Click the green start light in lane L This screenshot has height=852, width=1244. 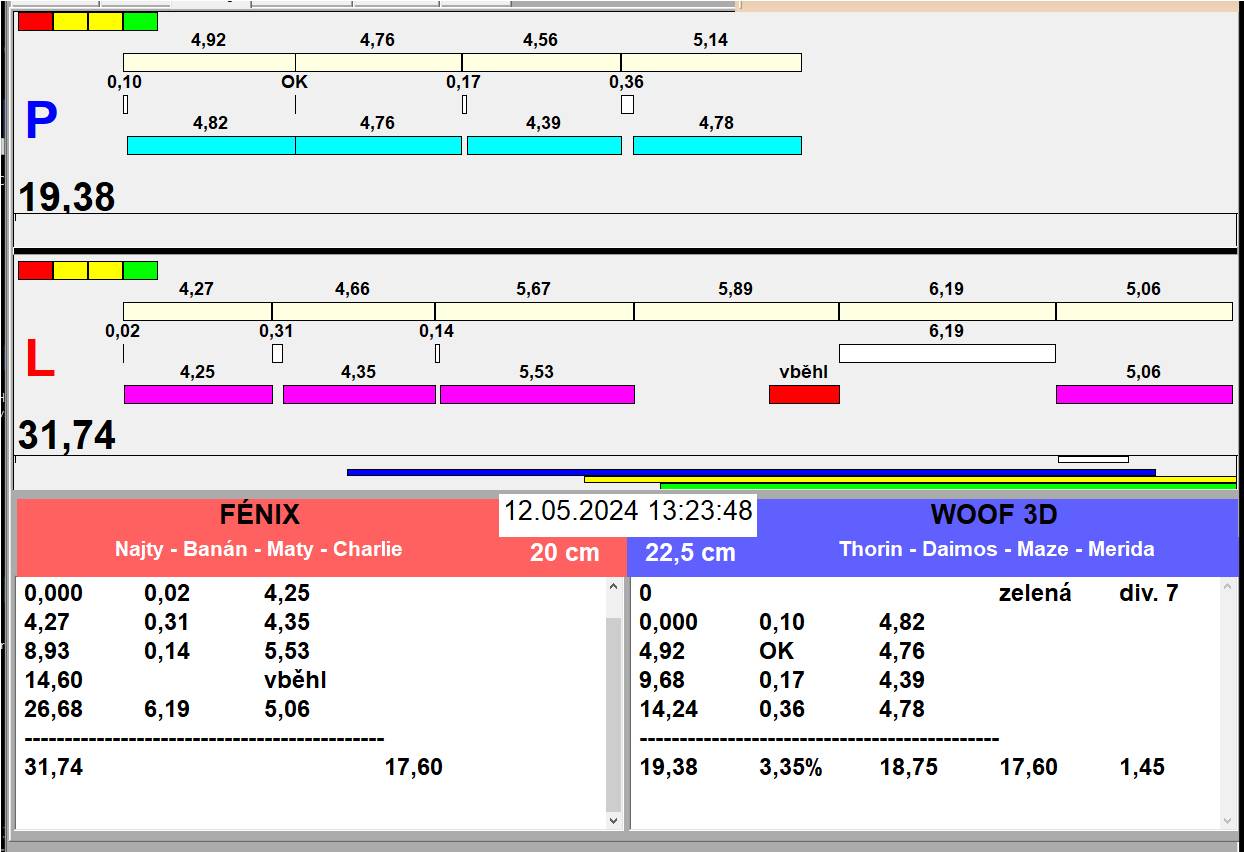(x=141, y=270)
